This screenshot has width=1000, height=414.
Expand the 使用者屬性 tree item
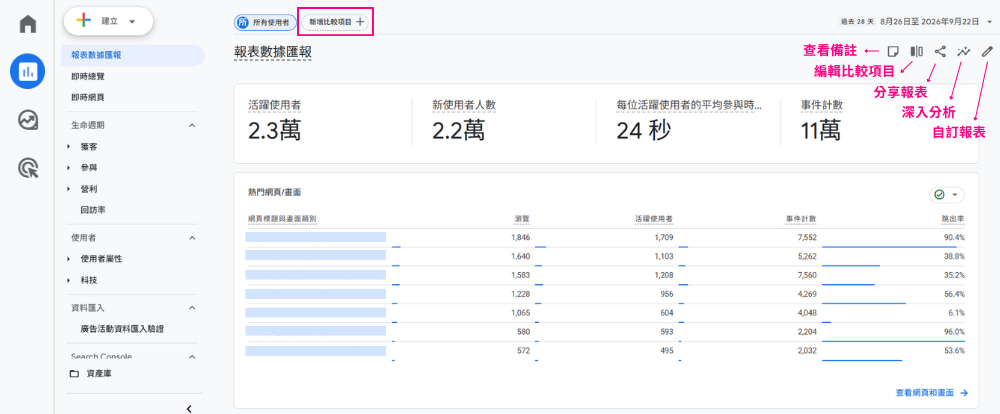69,259
